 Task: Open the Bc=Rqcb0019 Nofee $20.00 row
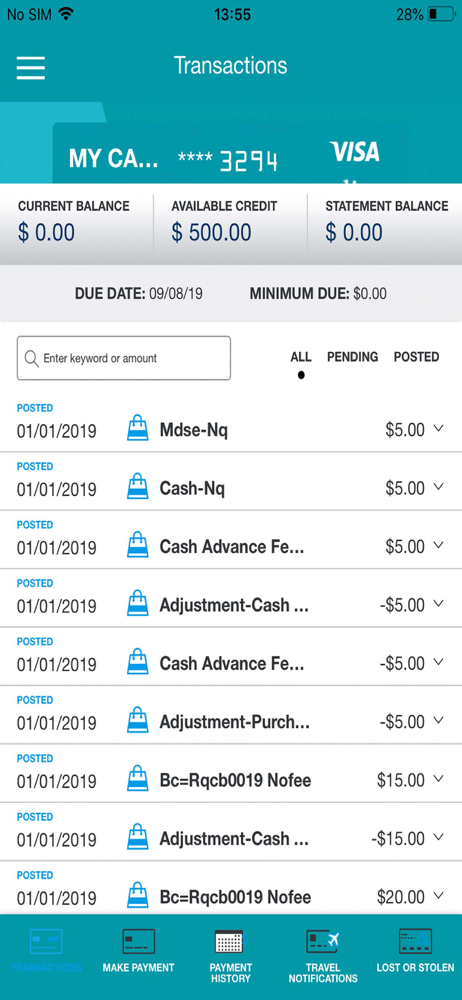pos(231,888)
